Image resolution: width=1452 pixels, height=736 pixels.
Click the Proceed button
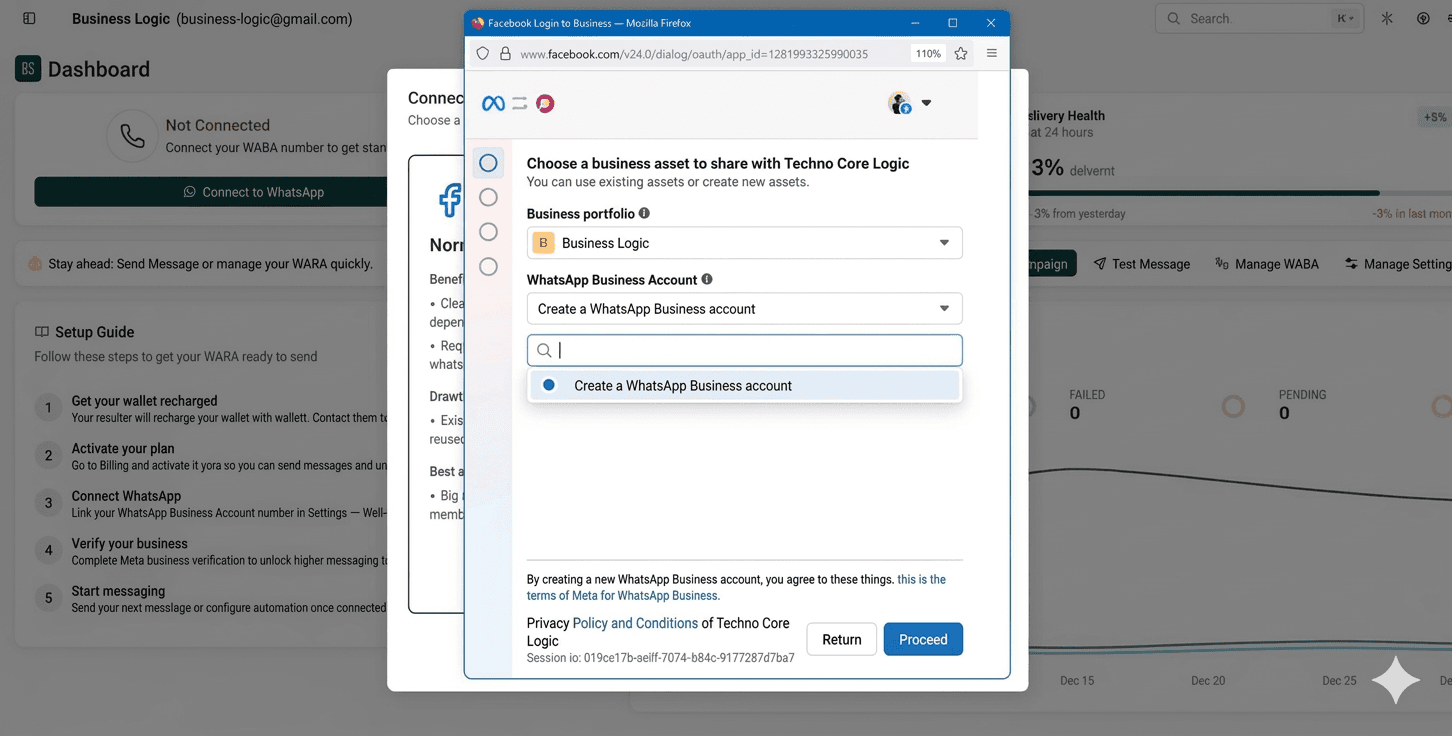(923, 640)
